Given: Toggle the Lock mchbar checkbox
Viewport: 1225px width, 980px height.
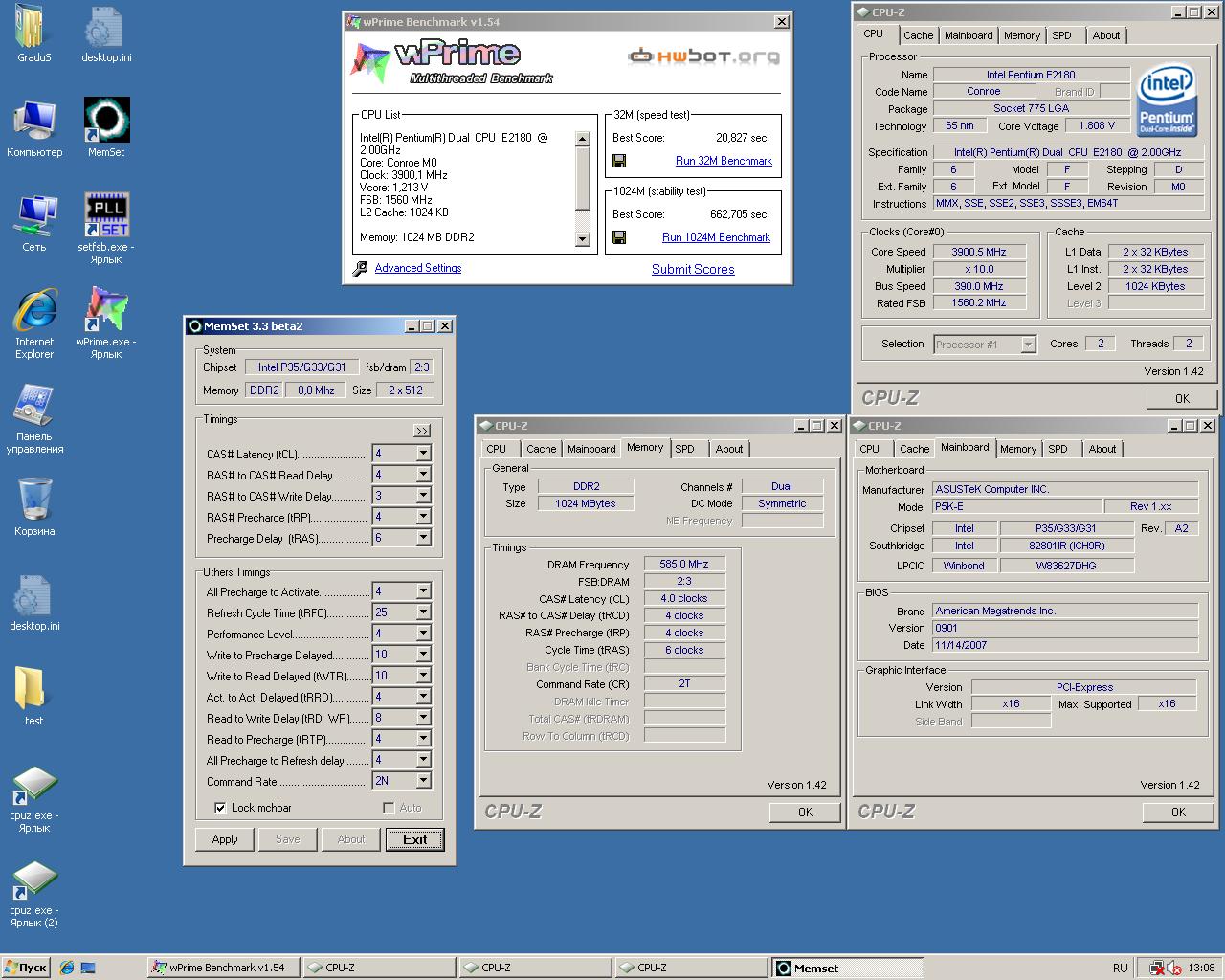Looking at the screenshot, I should pos(220,808).
